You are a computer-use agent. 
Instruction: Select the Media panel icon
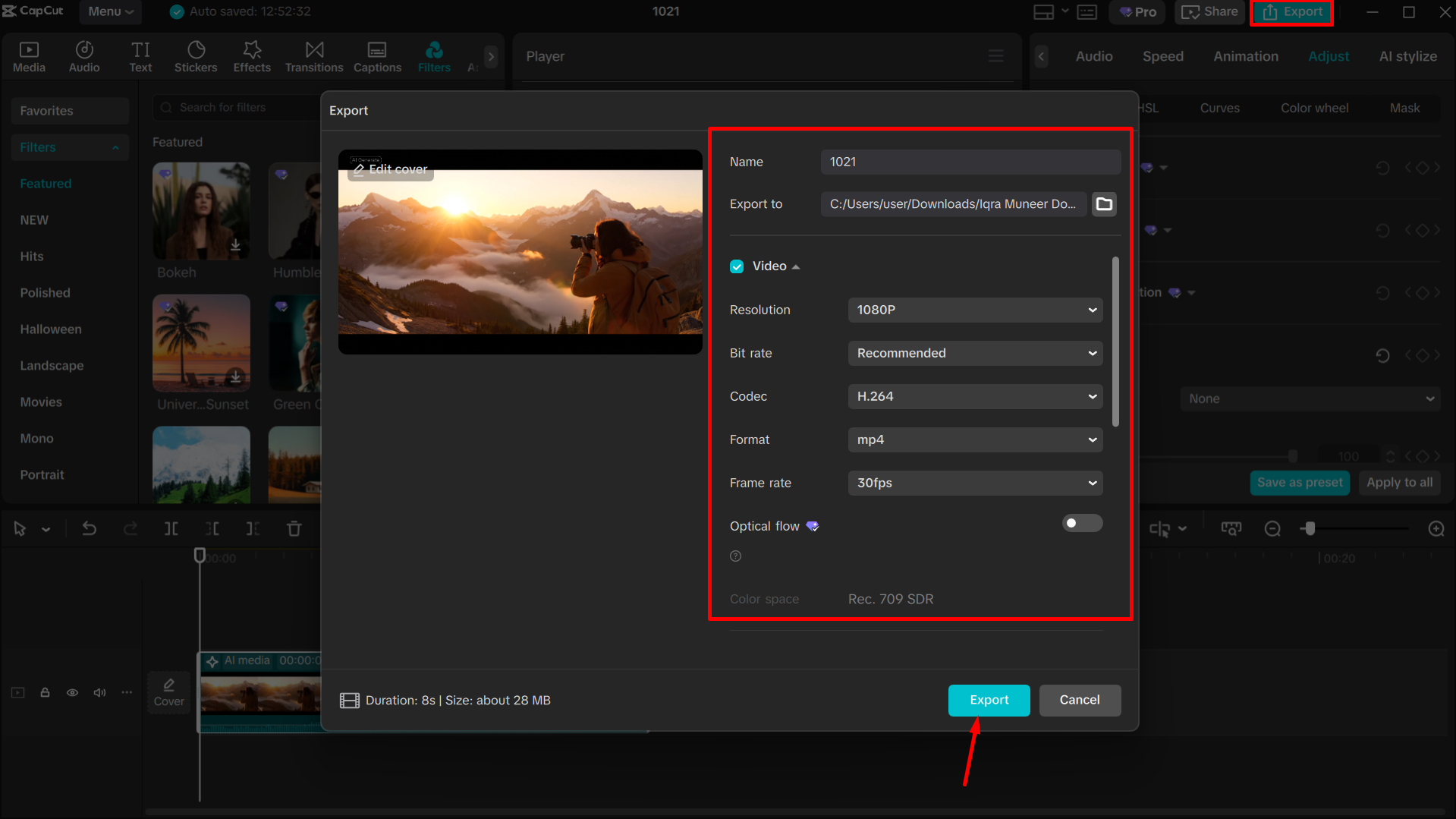click(x=29, y=55)
